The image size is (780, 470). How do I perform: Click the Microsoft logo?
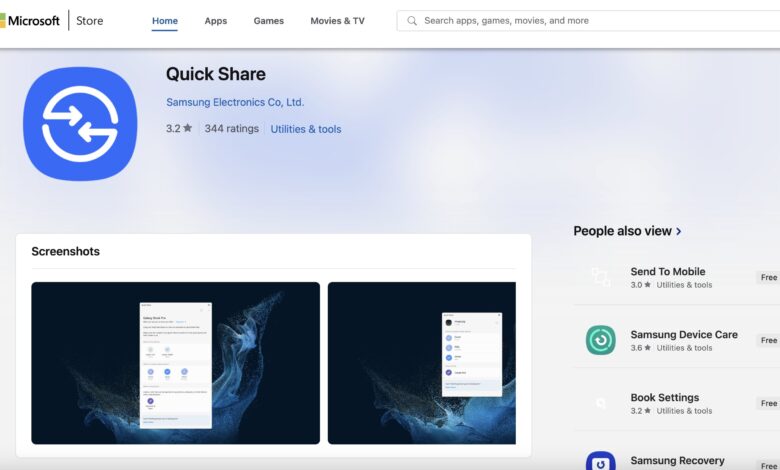coord(30,20)
